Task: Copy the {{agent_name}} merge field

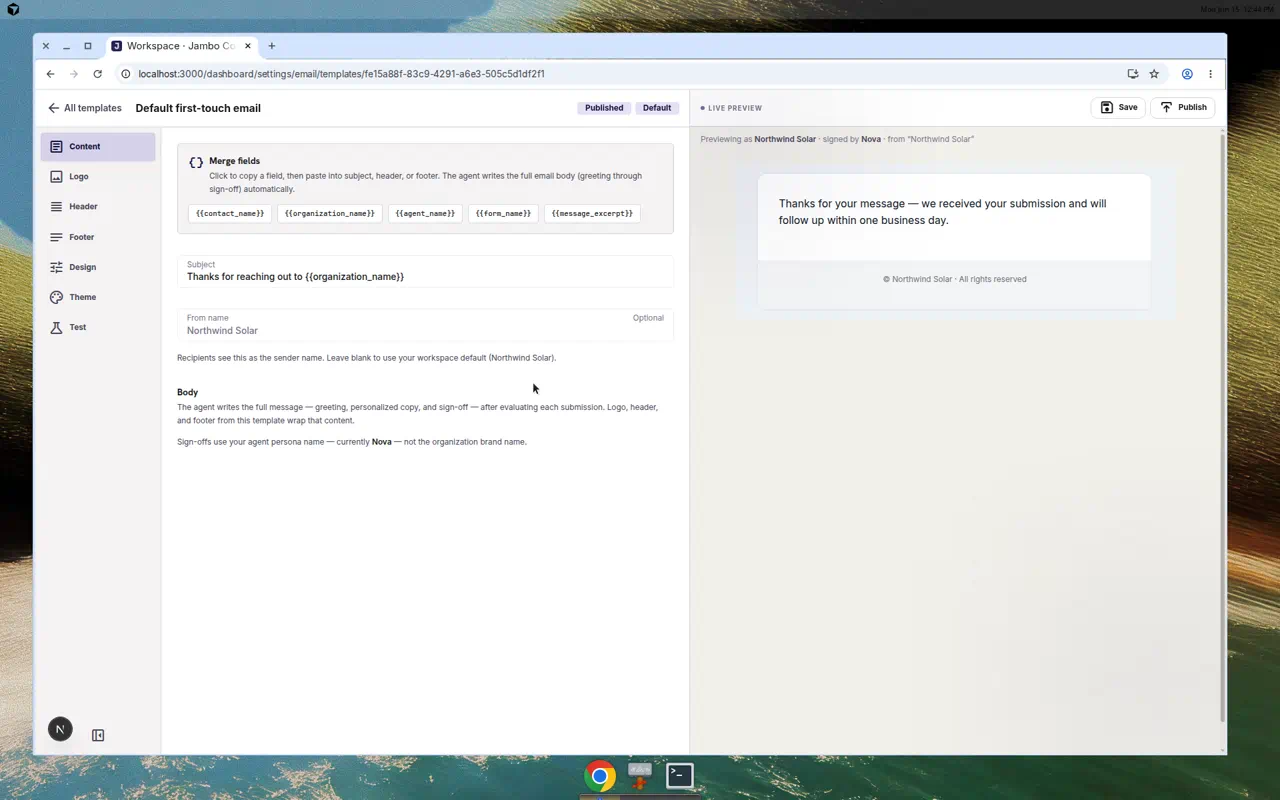Action: pos(425,213)
